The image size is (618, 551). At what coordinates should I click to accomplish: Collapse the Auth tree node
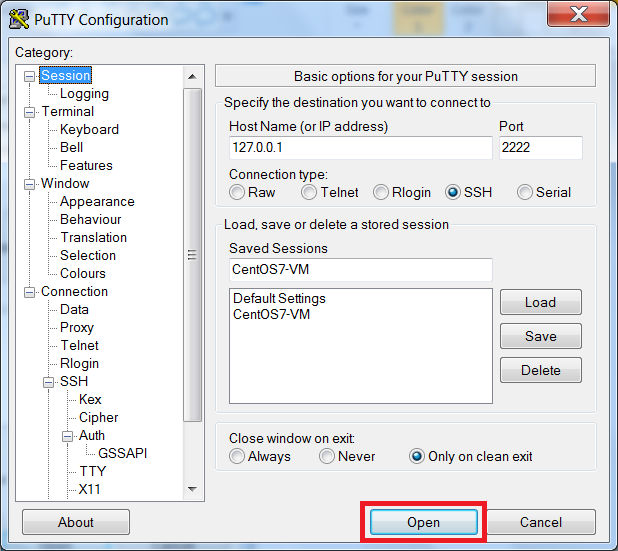coord(67,436)
